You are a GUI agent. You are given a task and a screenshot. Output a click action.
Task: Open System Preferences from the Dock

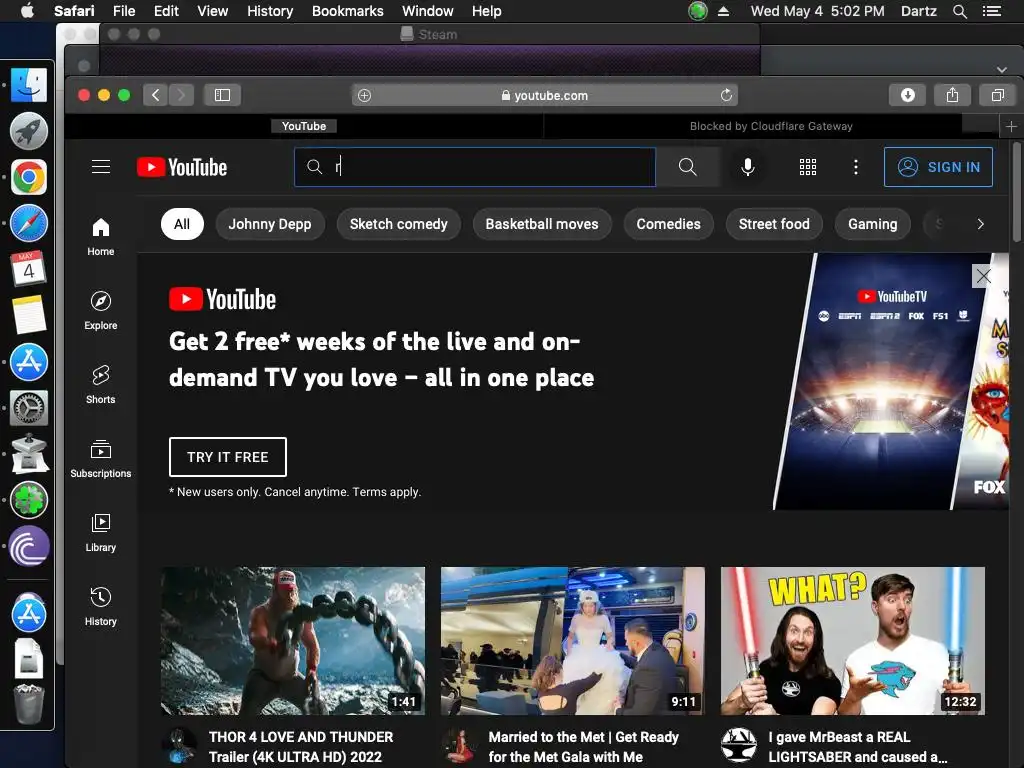click(29, 408)
